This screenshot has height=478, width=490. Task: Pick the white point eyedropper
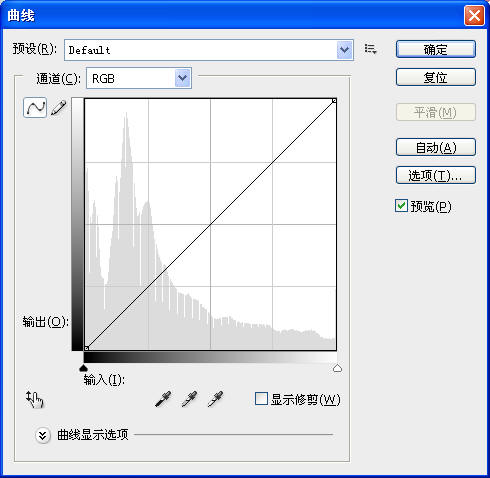[x=215, y=399]
